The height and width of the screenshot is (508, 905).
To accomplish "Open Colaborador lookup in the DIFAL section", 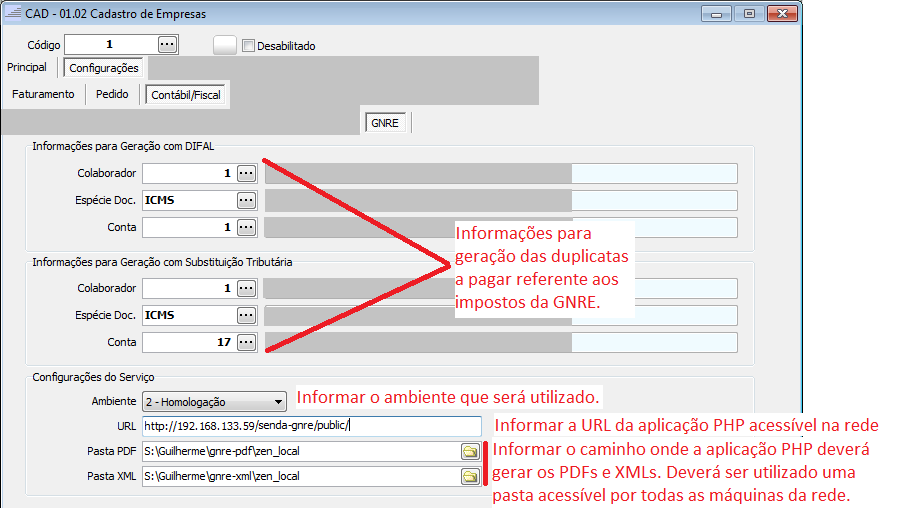I will coord(246,173).
